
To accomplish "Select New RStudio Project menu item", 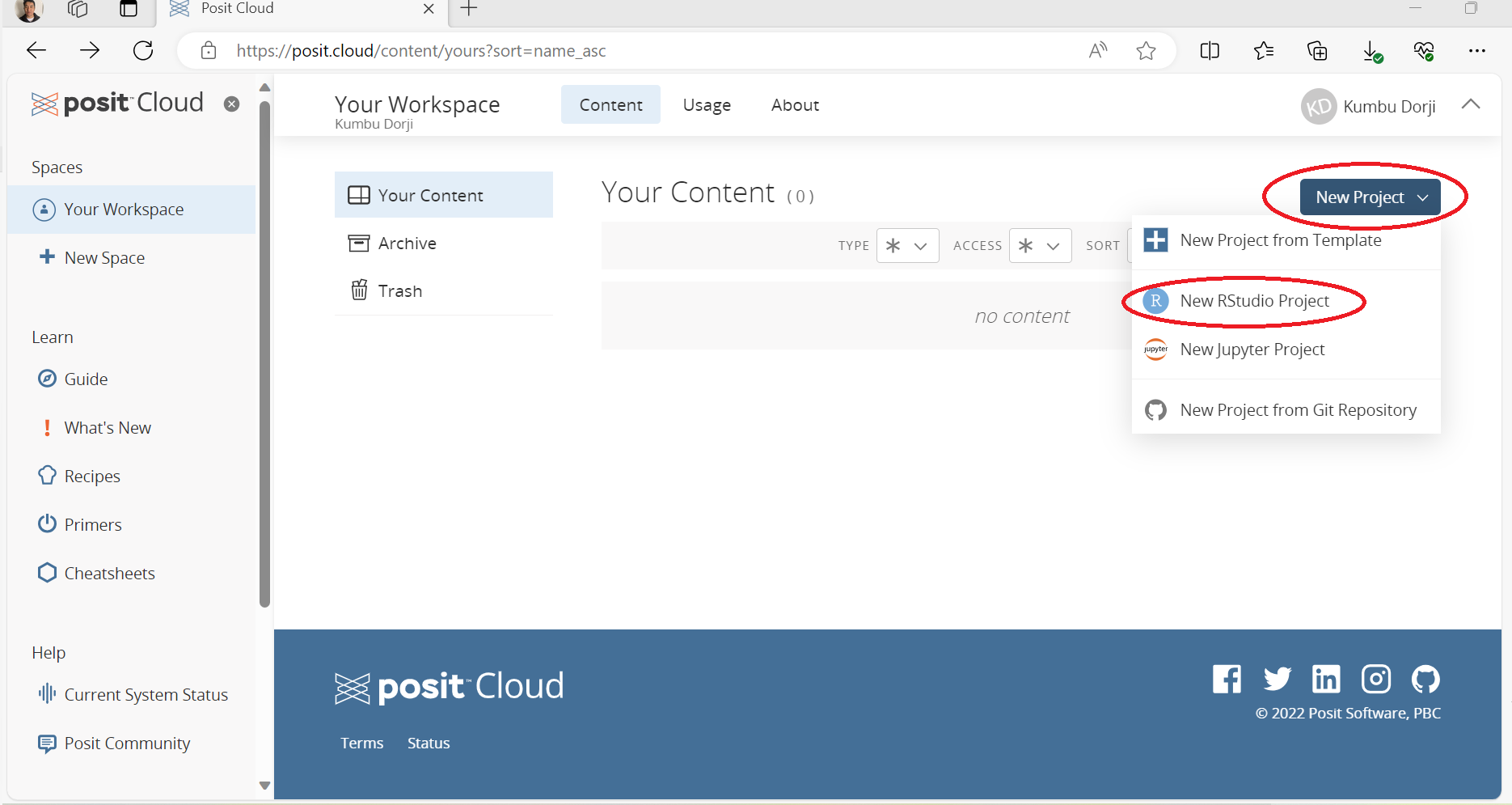I will (x=1253, y=301).
